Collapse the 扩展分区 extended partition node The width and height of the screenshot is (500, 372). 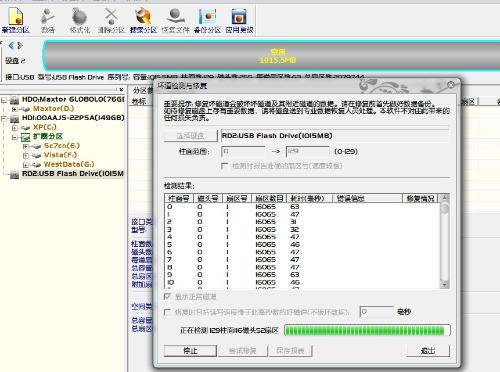[x=14, y=137]
